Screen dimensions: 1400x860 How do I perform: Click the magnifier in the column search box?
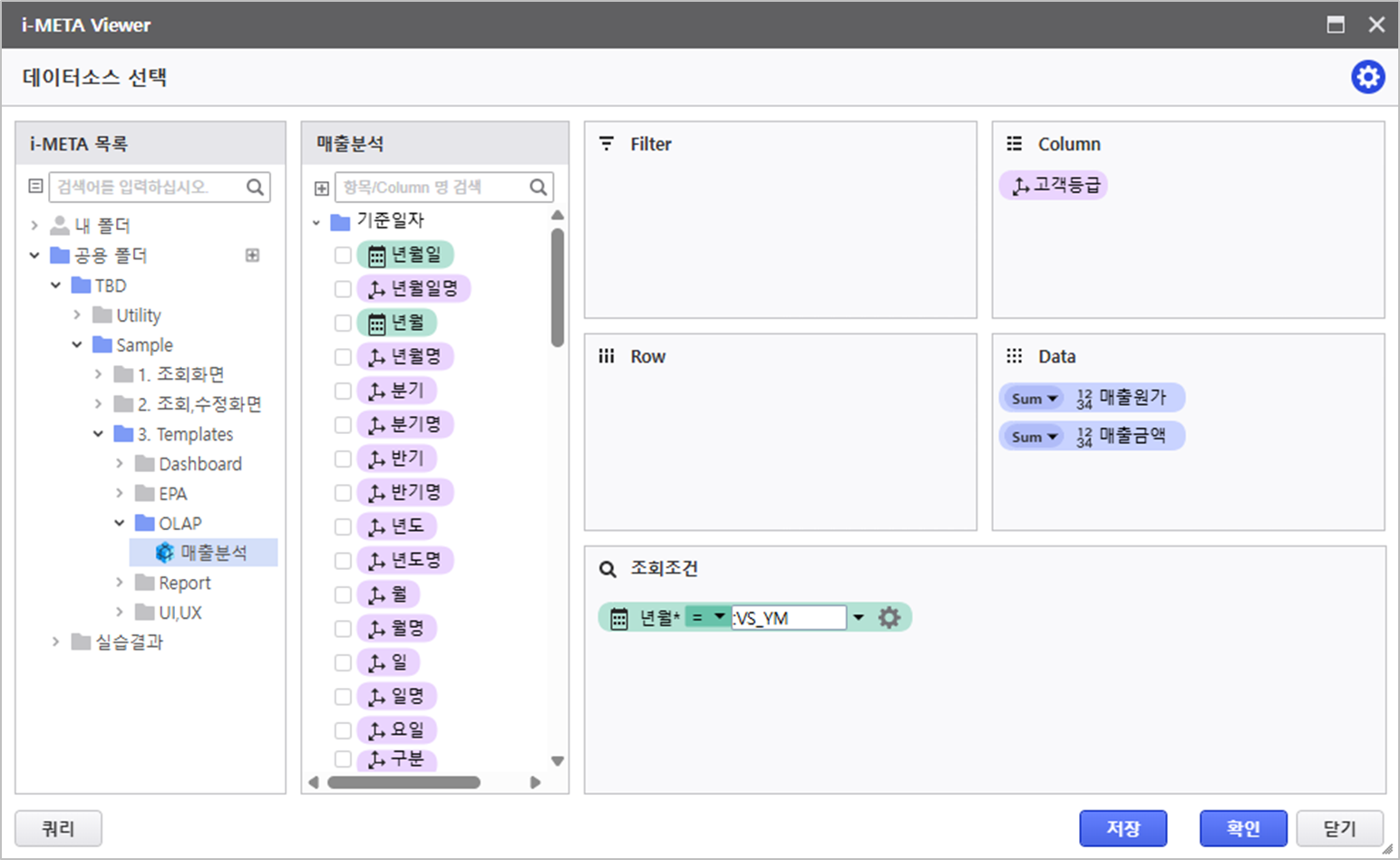pyautogui.click(x=539, y=187)
